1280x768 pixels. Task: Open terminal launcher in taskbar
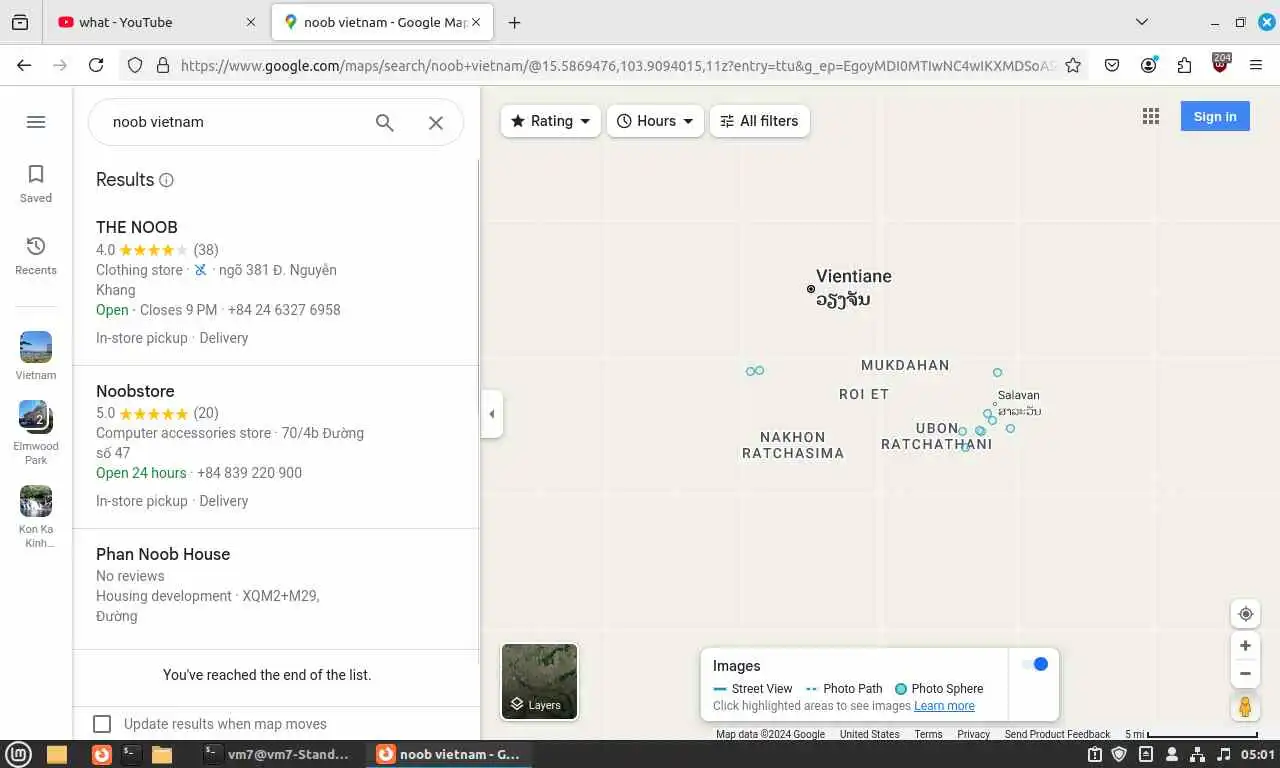(130, 754)
